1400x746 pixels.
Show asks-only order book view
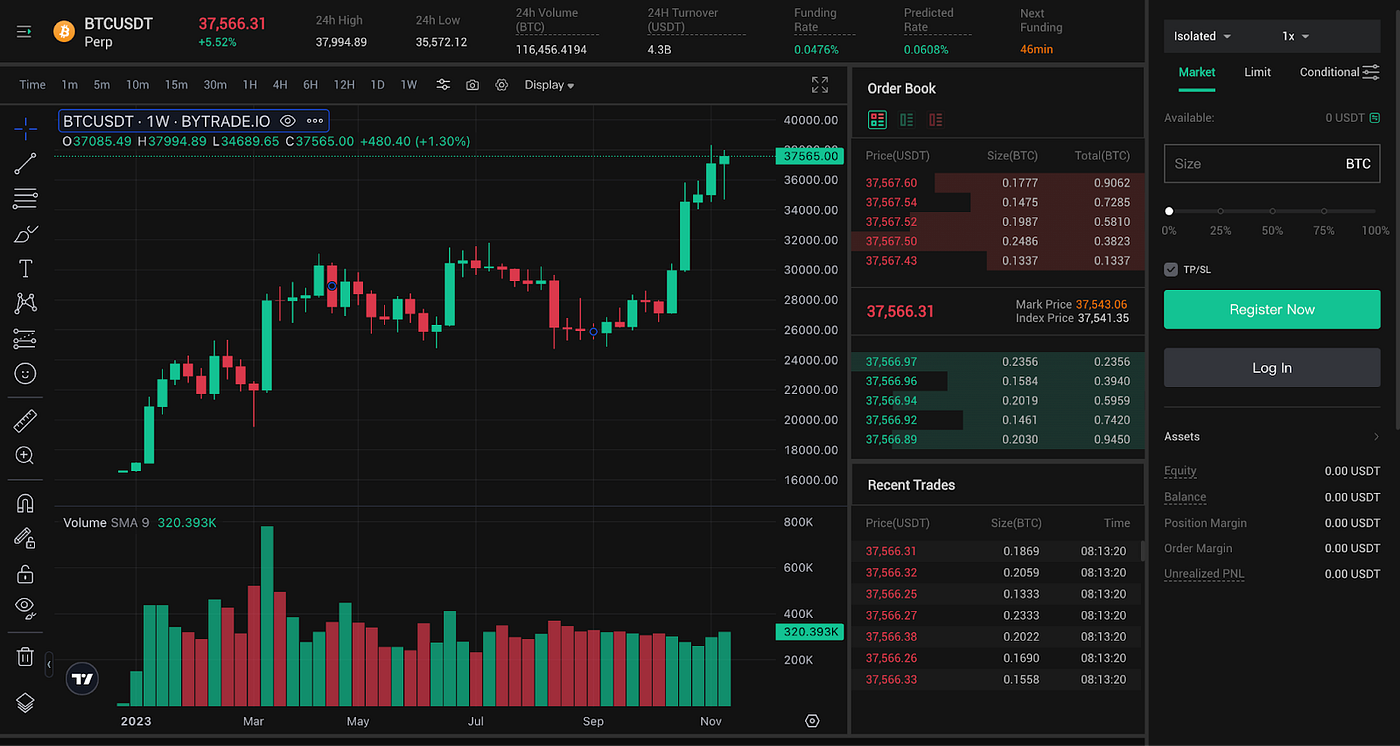point(937,119)
